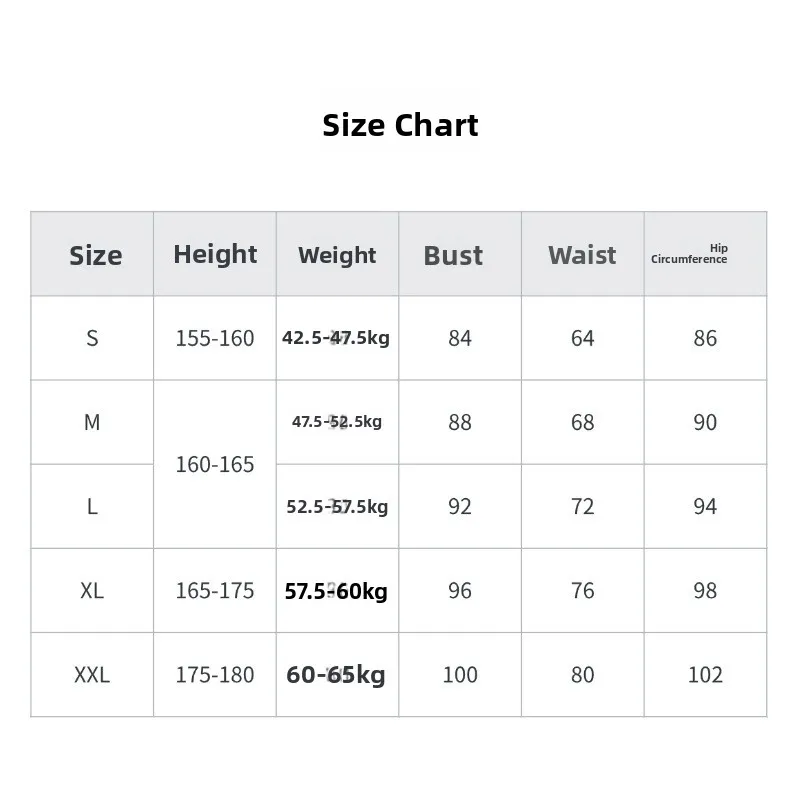The width and height of the screenshot is (800, 800).
Task: Select the M size row label
Action: [92, 422]
